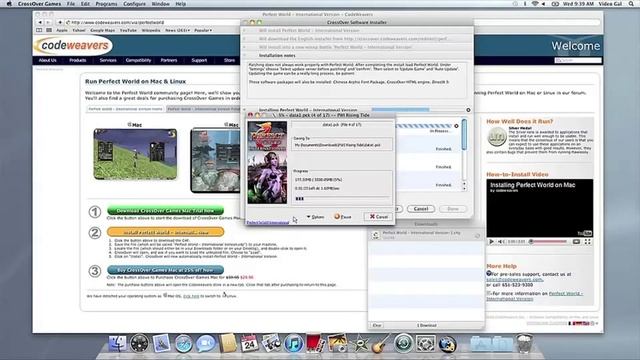Open Finder from the Dock

coord(118,343)
